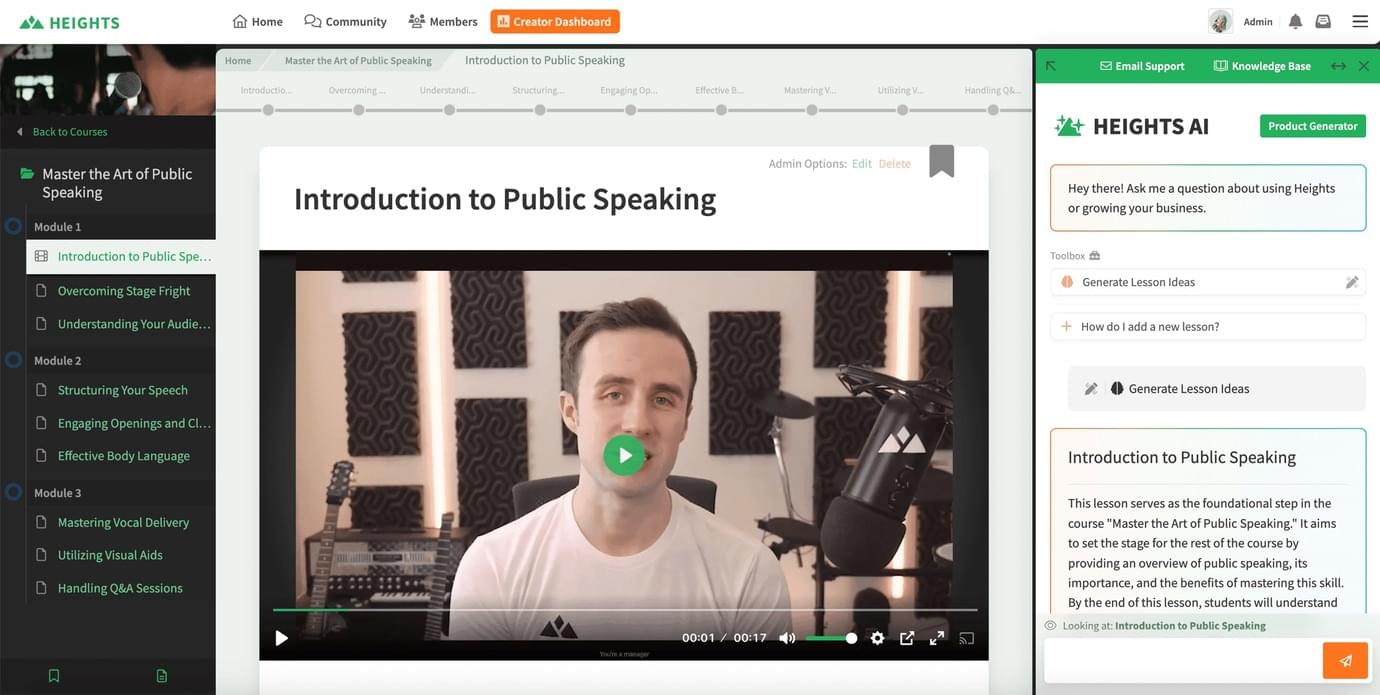
Task: Open the inbox tray icon
Action: (1323, 21)
